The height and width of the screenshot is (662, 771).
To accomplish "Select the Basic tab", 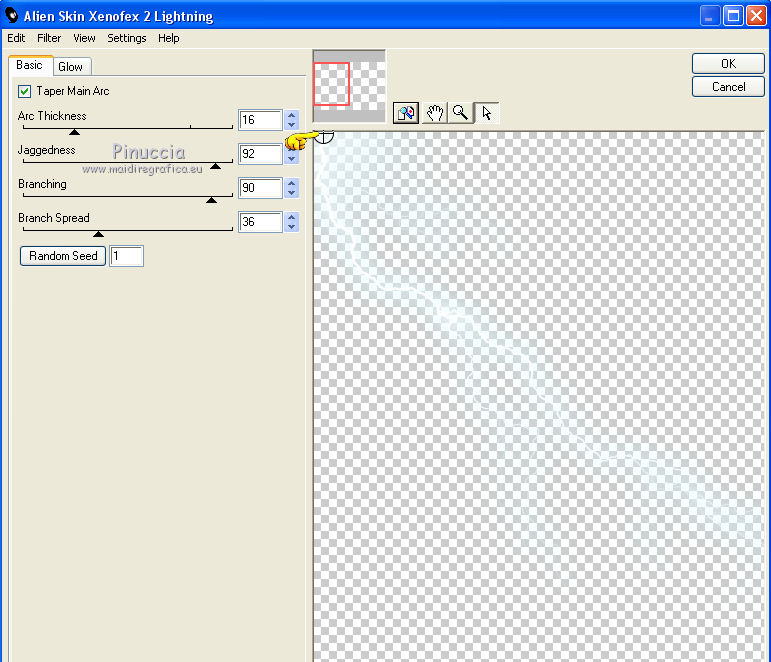I will [30, 65].
